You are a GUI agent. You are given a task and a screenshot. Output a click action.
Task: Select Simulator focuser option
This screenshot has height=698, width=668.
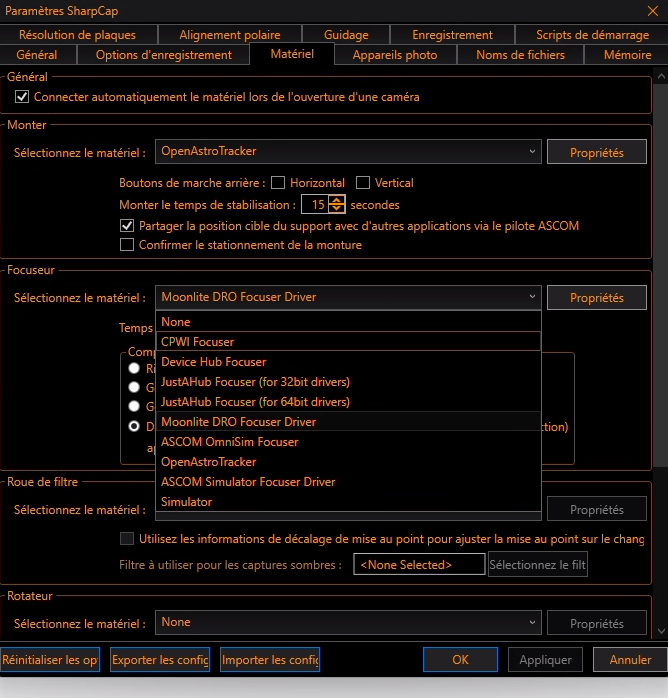(x=348, y=502)
